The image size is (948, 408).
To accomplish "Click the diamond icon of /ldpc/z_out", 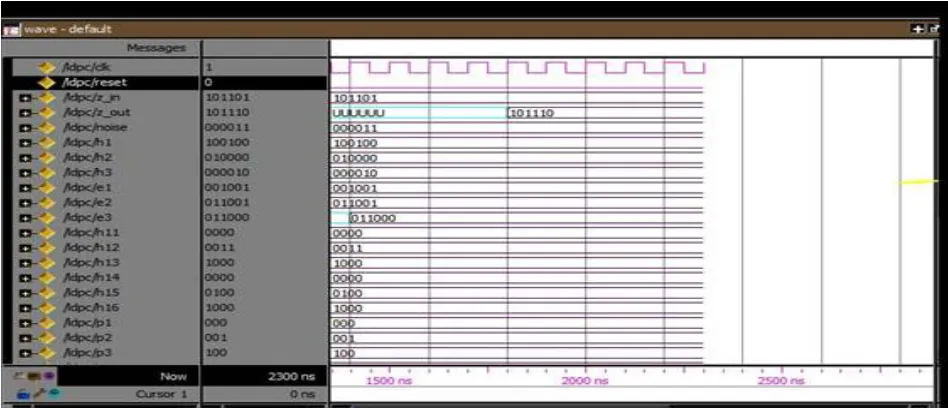I will click(47, 112).
